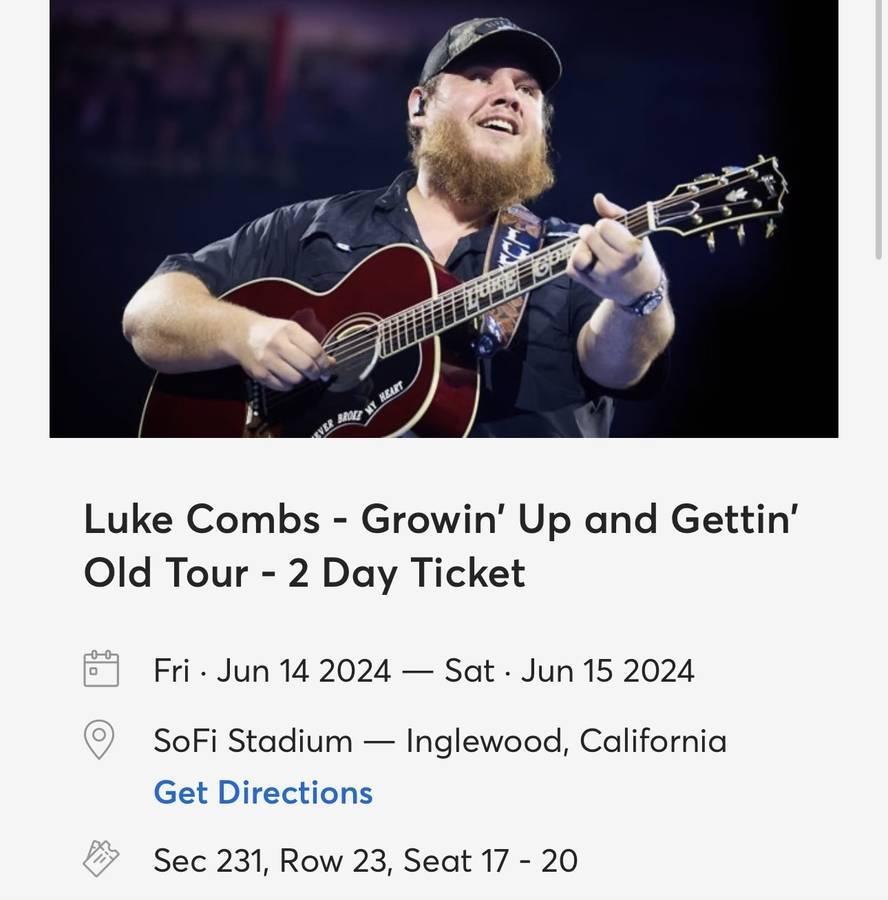
Task: Select the event title heading text
Action: (x=441, y=546)
